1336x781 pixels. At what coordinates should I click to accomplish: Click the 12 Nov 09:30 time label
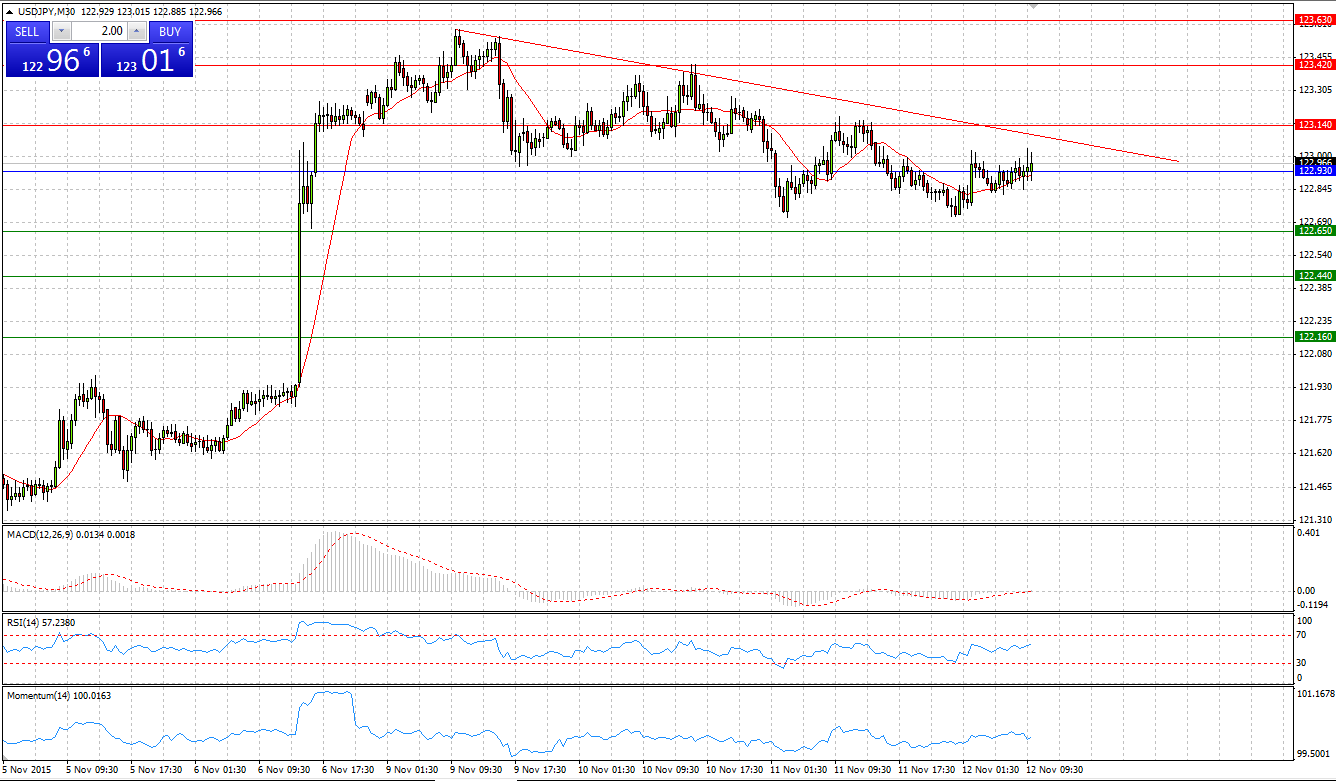[1053, 770]
